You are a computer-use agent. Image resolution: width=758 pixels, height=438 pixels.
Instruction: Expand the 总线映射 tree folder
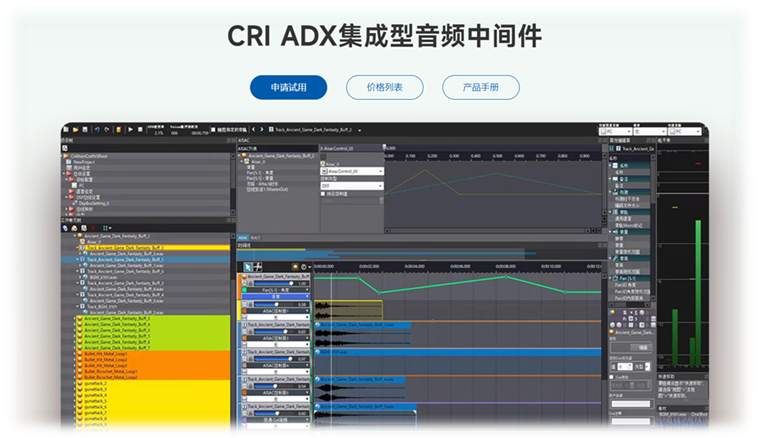67,209
